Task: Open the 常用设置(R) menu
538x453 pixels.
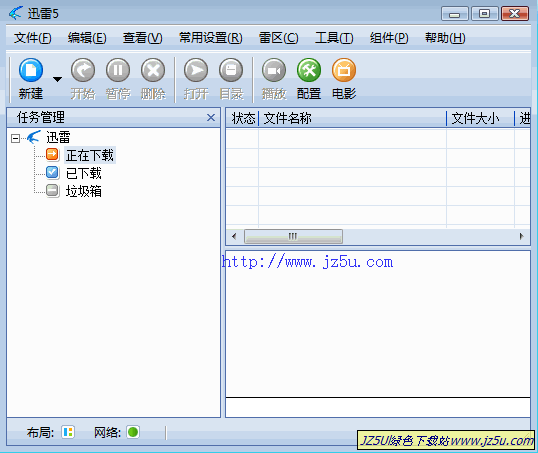Action: (x=211, y=38)
